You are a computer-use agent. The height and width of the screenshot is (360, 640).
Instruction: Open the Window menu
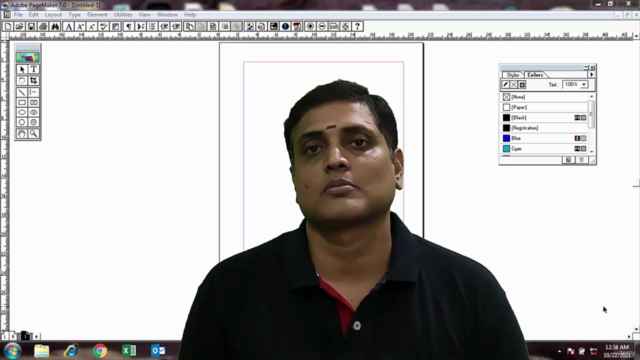pyautogui.click(x=167, y=15)
